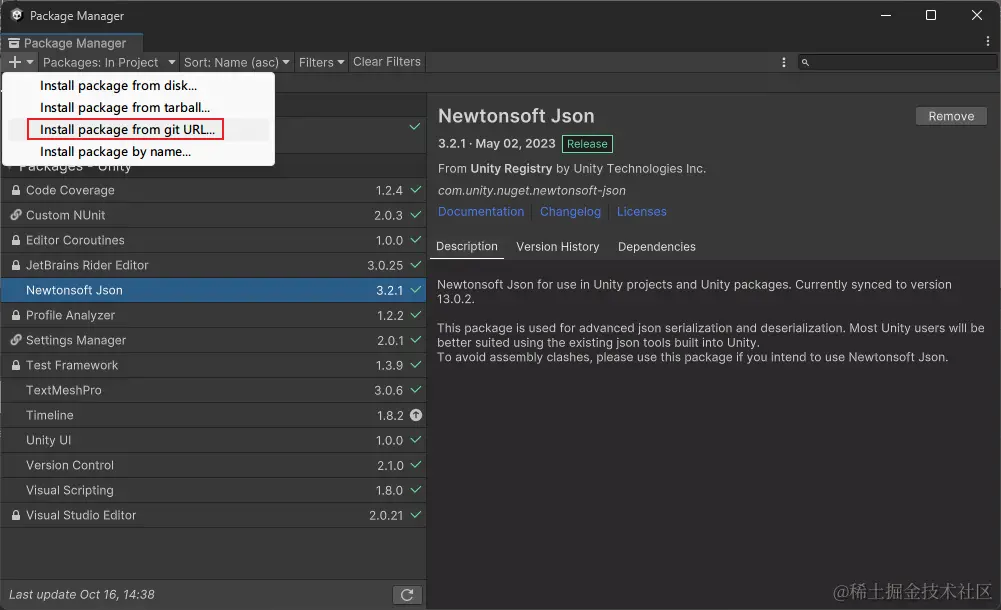Remove the Newtonsoft Json package
The height and width of the screenshot is (610, 1001).
[x=951, y=116]
